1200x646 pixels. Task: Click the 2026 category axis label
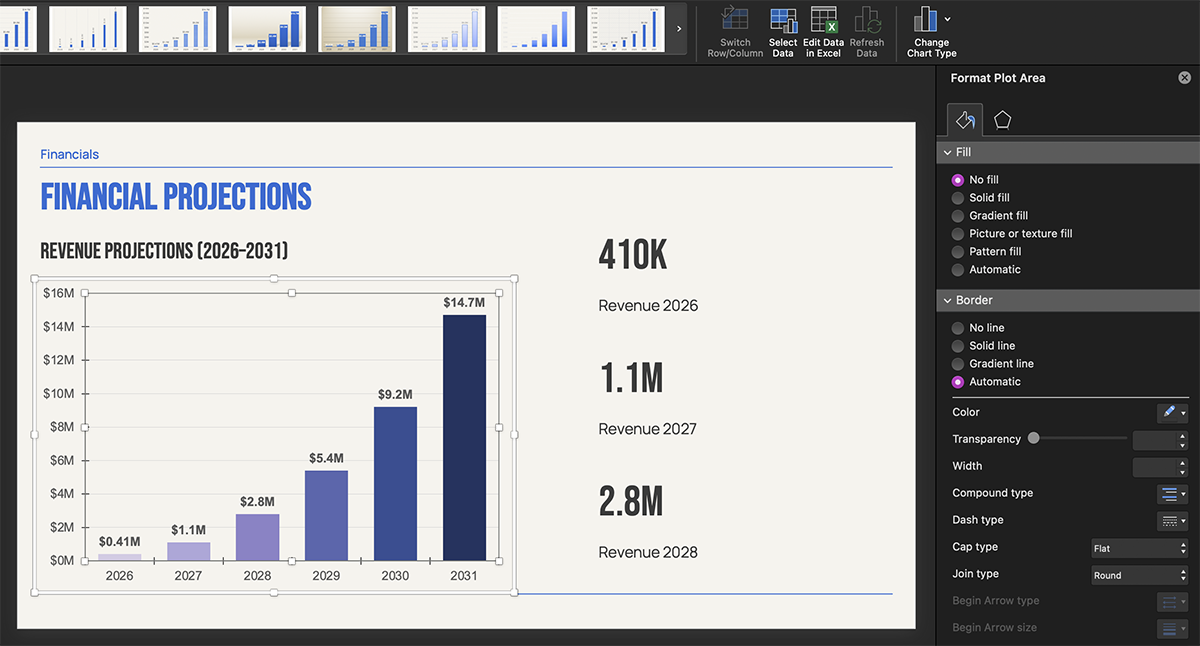point(119,576)
